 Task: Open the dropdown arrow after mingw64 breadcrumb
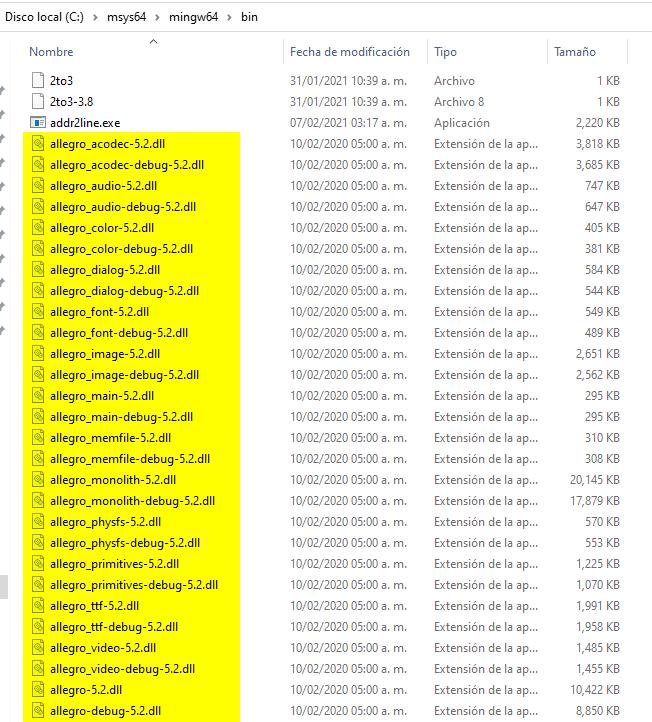229,17
